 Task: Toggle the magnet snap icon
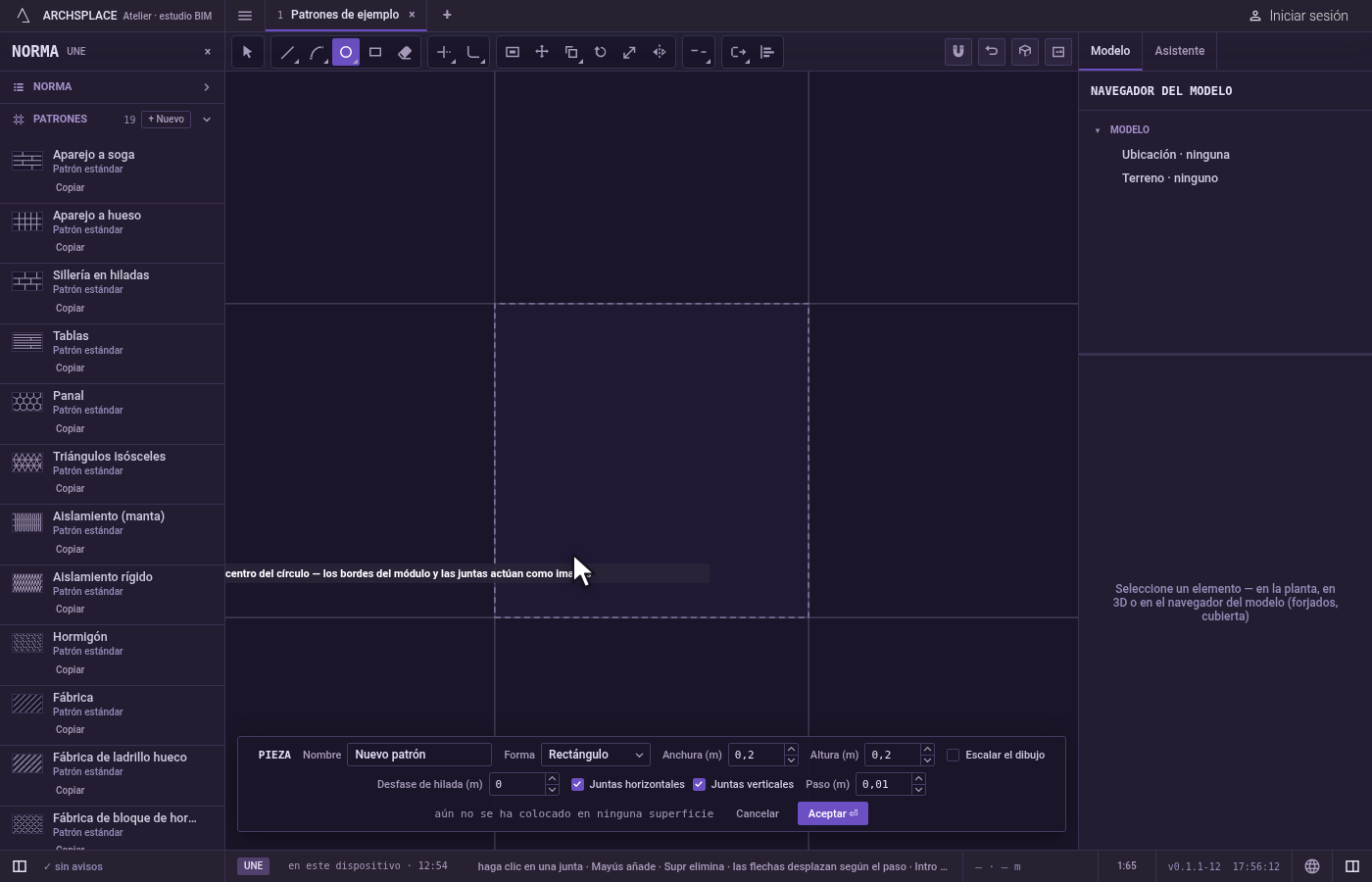[x=958, y=51]
